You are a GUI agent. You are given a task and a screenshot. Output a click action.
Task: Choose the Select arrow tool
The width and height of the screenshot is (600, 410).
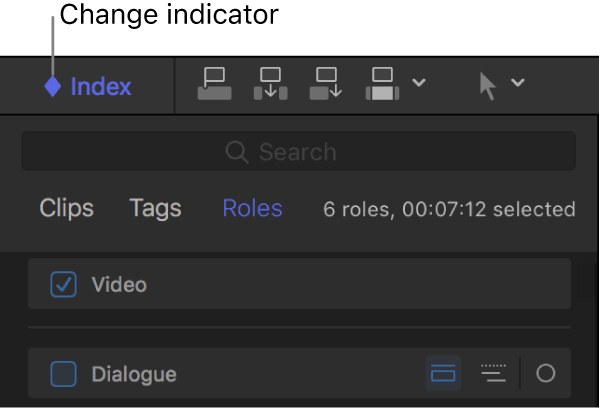click(x=487, y=86)
